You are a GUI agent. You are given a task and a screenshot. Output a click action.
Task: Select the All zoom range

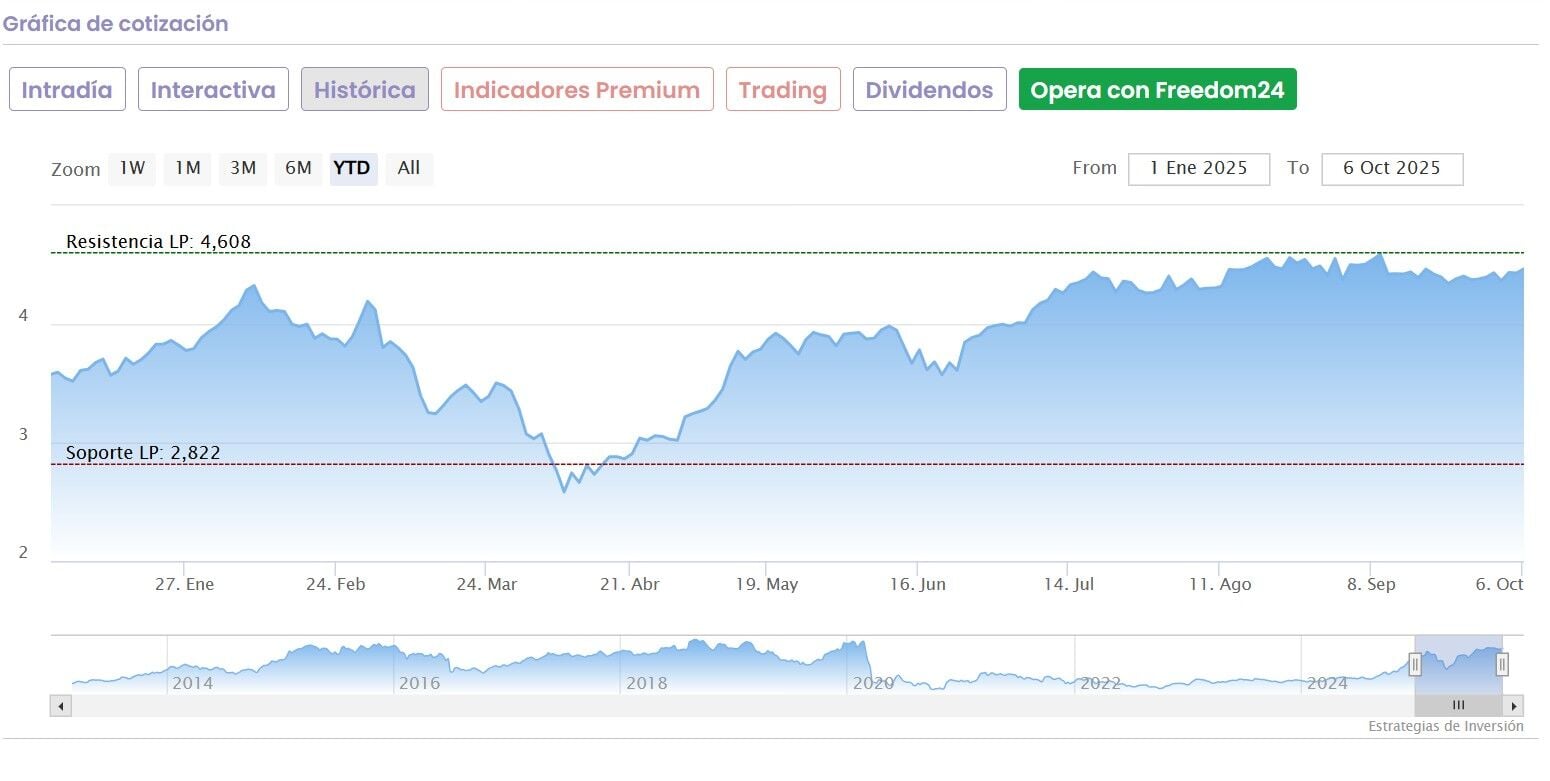[409, 168]
